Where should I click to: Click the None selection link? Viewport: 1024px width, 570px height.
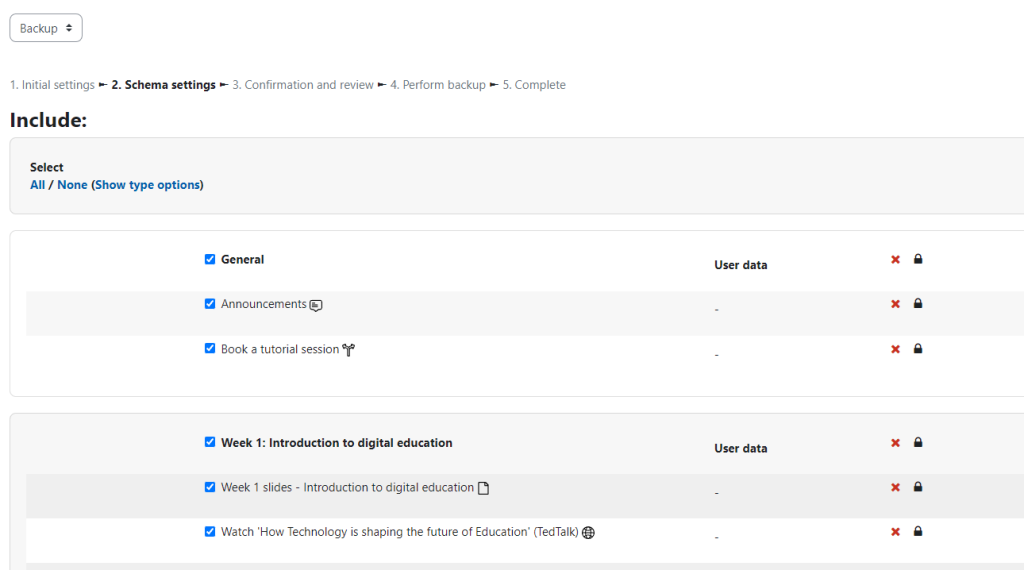(x=72, y=185)
